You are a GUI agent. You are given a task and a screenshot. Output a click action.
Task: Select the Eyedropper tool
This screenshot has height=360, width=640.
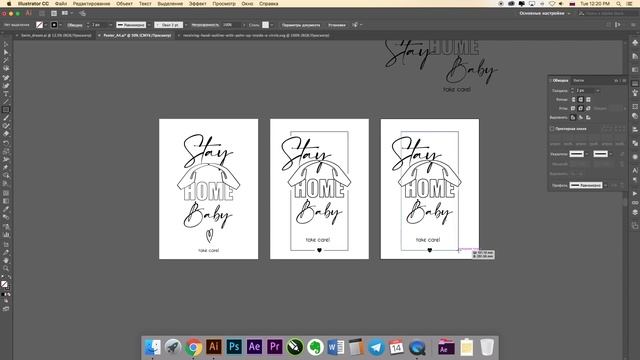(x=6, y=209)
